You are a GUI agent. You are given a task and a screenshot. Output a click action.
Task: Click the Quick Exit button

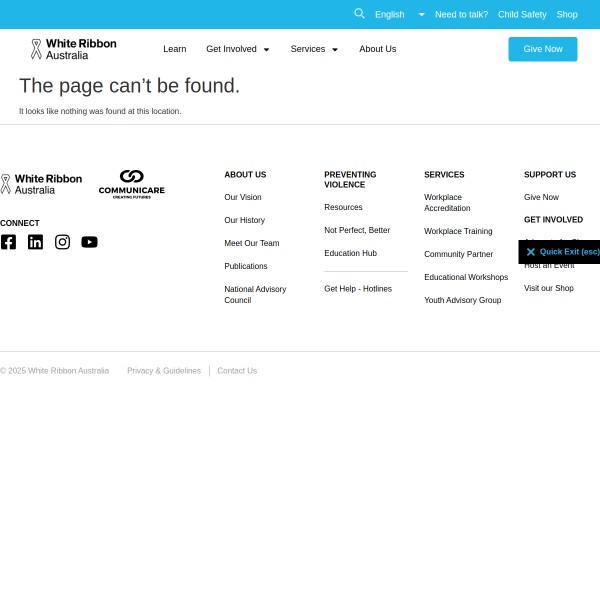562,252
